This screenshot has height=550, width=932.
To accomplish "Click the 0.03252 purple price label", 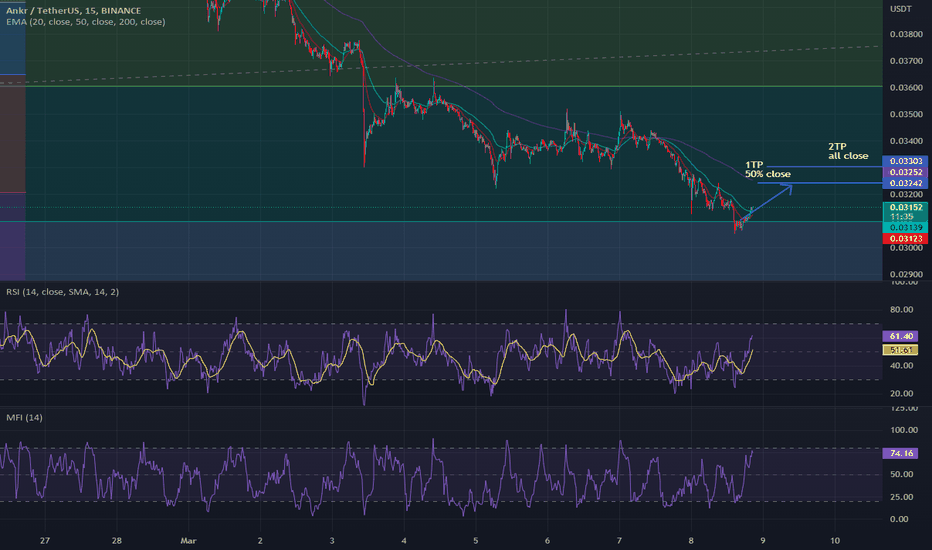I will [x=905, y=172].
